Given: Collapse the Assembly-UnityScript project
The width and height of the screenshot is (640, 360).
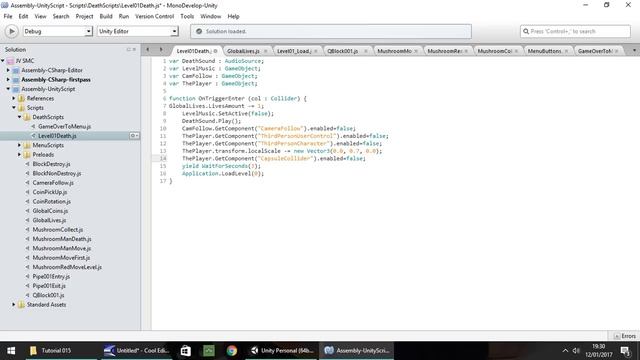Looking at the screenshot, I should (x=8, y=89).
